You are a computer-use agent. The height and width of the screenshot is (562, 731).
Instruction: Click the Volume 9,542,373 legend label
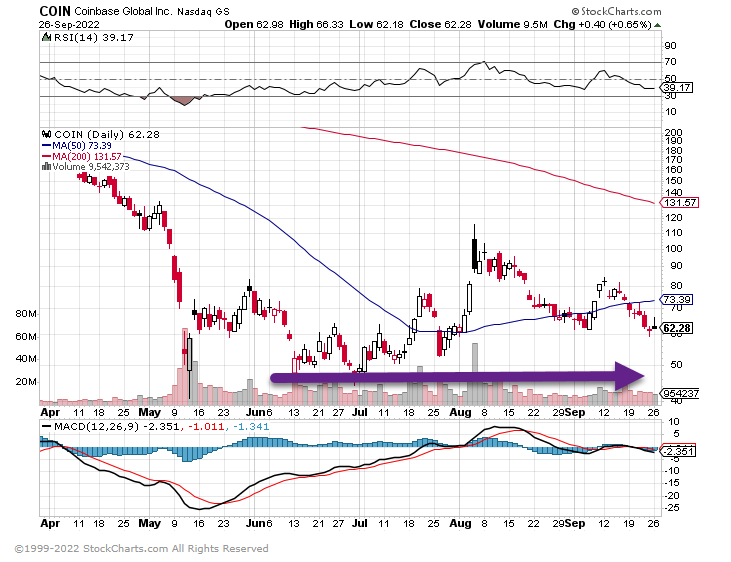click(91, 167)
